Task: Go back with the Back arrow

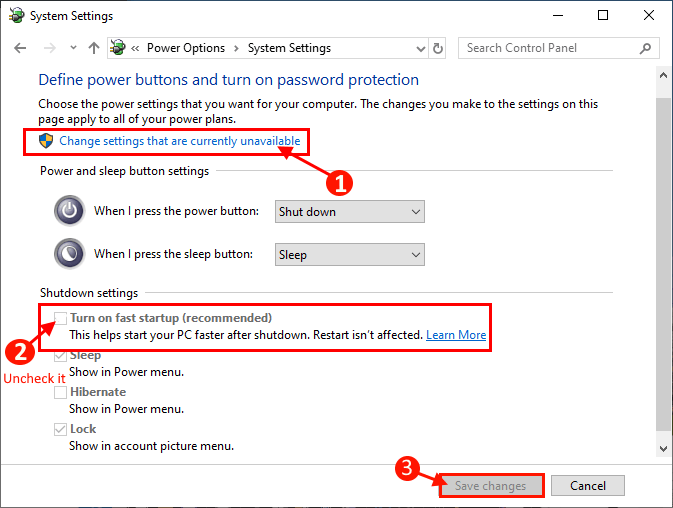Action: pos(20,48)
